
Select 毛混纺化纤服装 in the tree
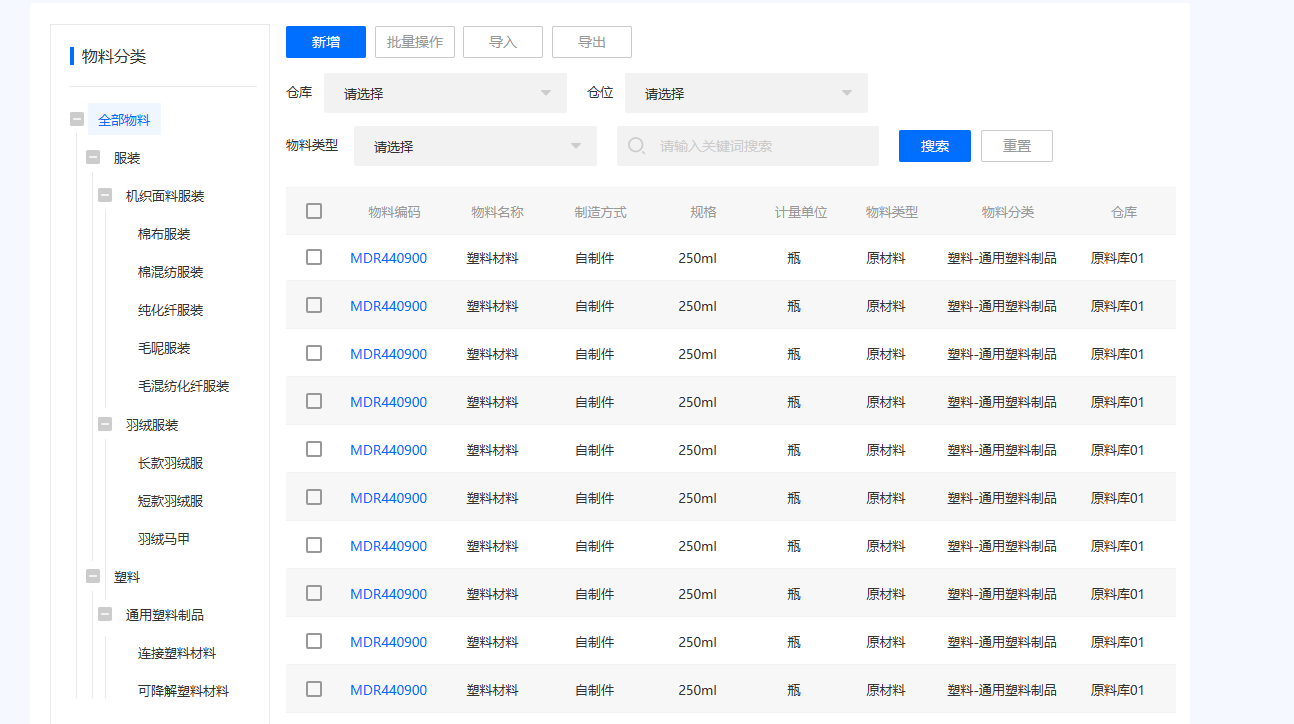coord(184,386)
